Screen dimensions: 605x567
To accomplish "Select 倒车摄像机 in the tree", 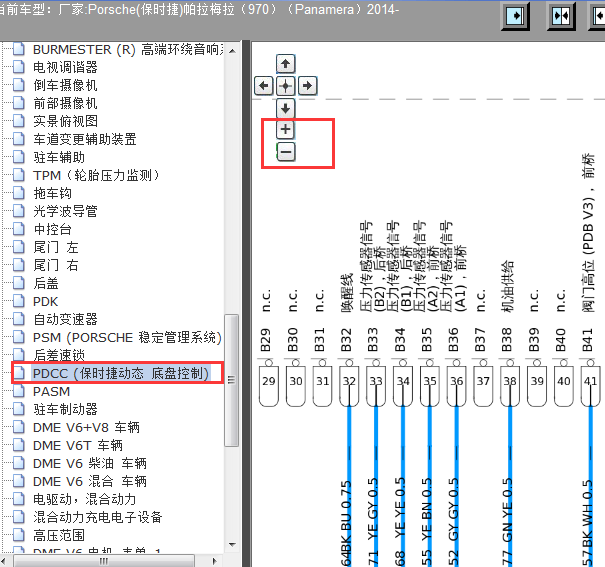I will point(65,85).
